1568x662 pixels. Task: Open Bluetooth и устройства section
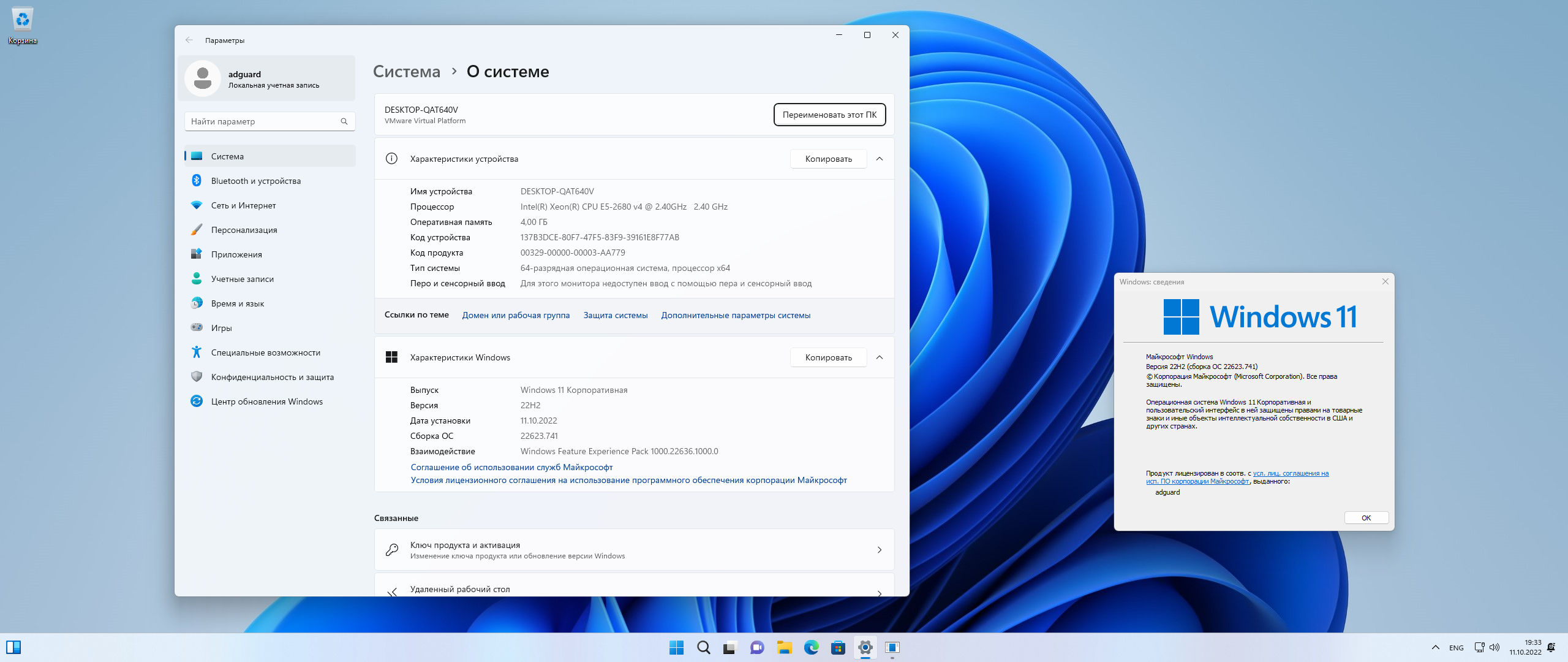pyautogui.click(x=269, y=181)
